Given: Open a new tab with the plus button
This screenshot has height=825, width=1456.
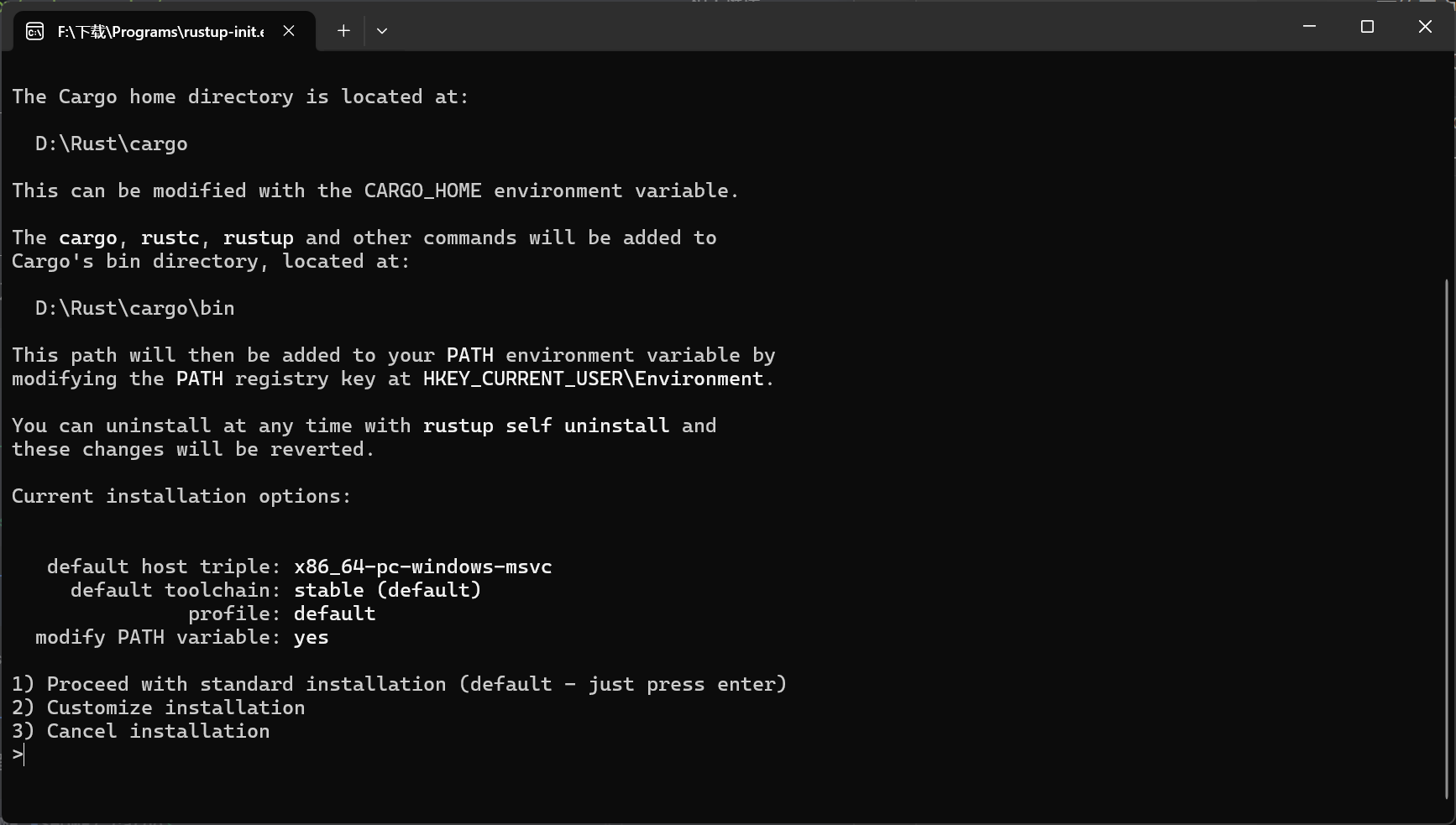Looking at the screenshot, I should pyautogui.click(x=343, y=31).
